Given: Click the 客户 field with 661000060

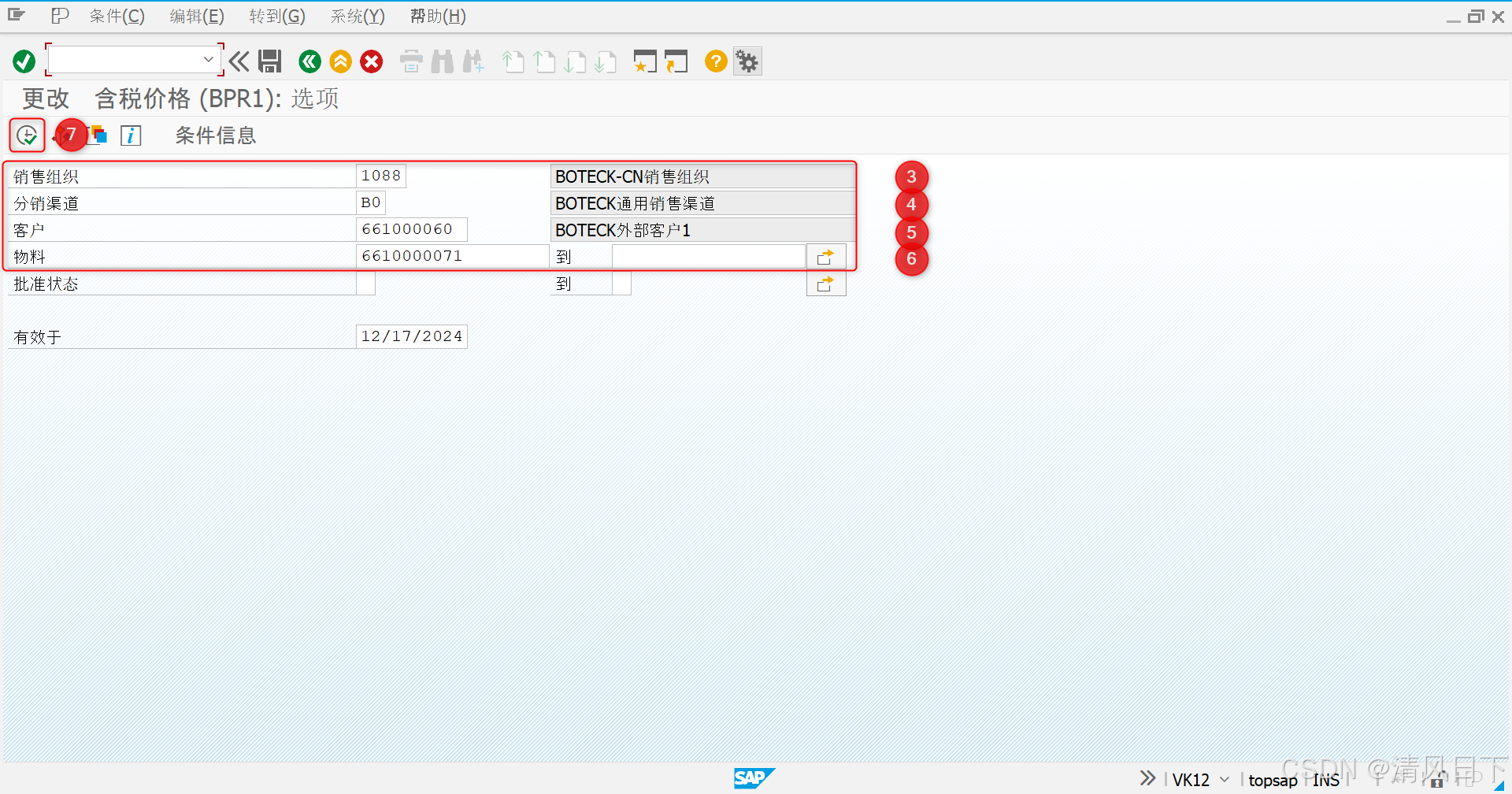Looking at the screenshot, I should (412, 229).
